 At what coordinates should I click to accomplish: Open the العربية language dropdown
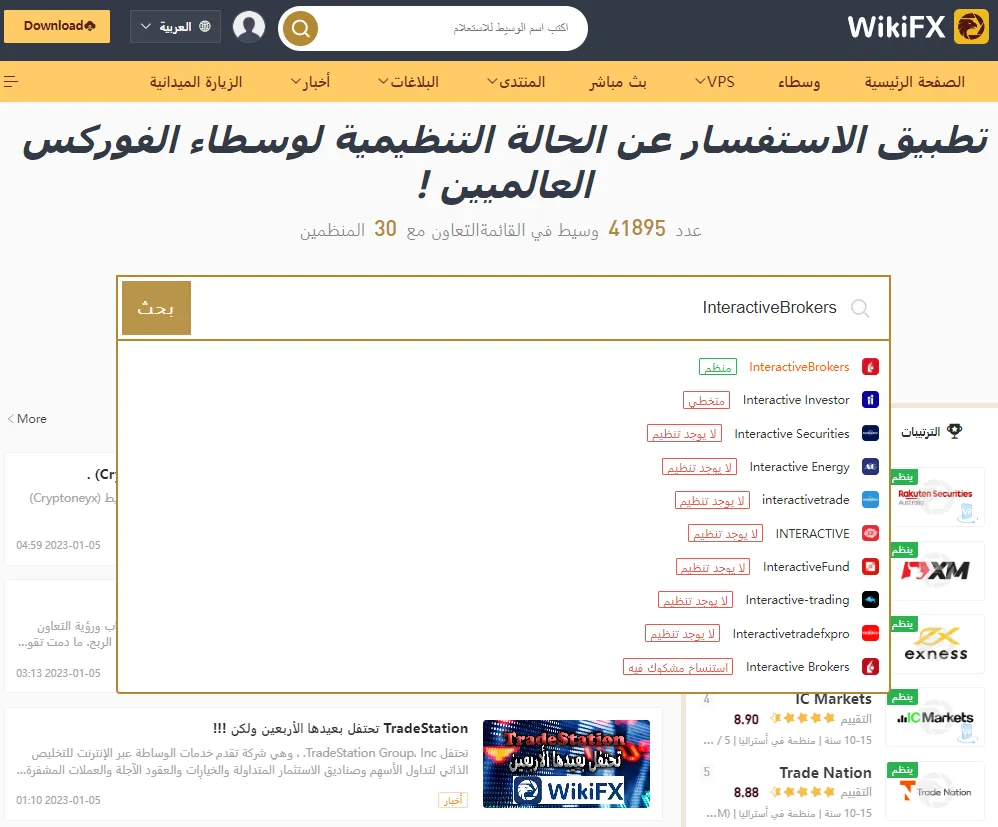pos(175,27)
